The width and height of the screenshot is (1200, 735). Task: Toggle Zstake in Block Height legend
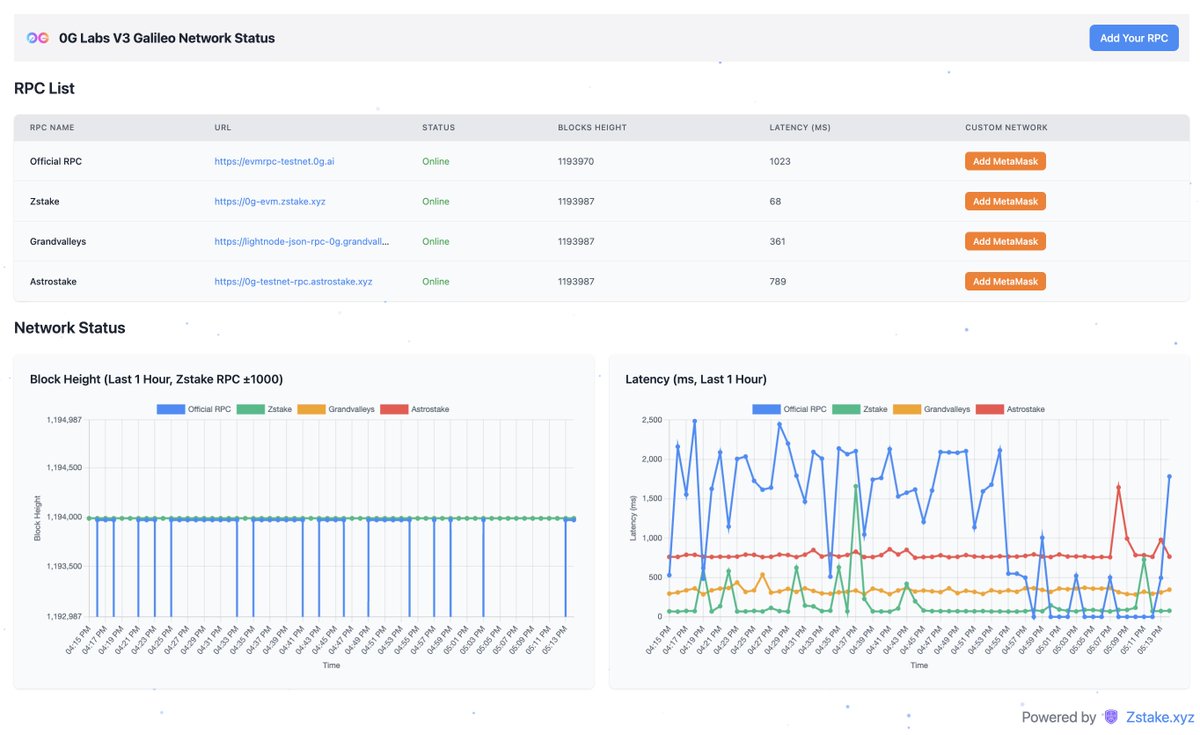pos(266,409)
